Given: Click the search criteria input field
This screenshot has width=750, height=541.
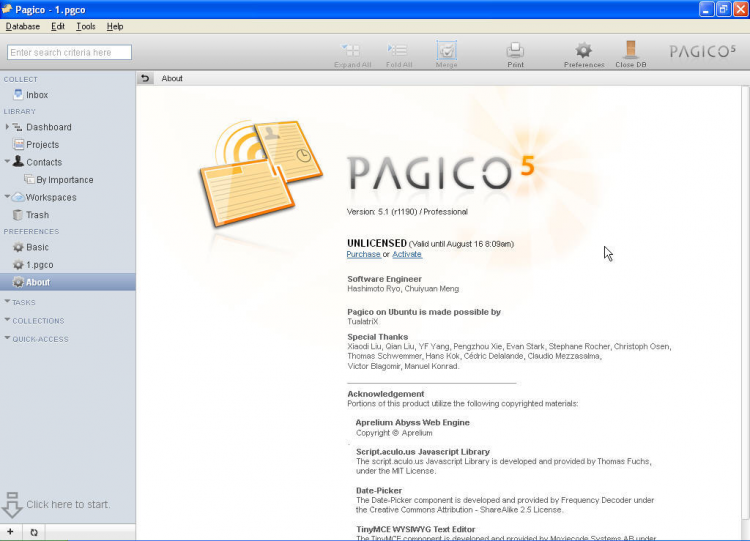Looking at the screenshot, I should [x=69, y=52].
